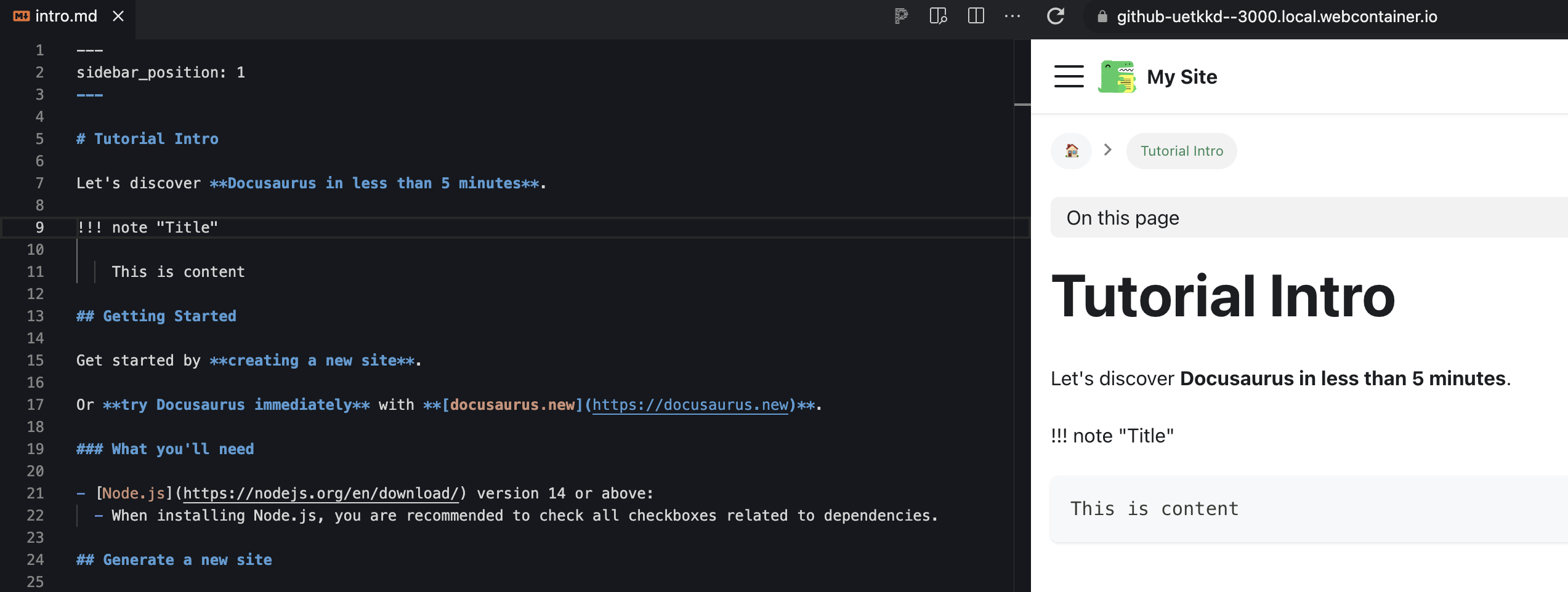Select line number 9 in the gutter
Image resolution: width=1568 pixels, height=592 pixels.
pos(39,227)
